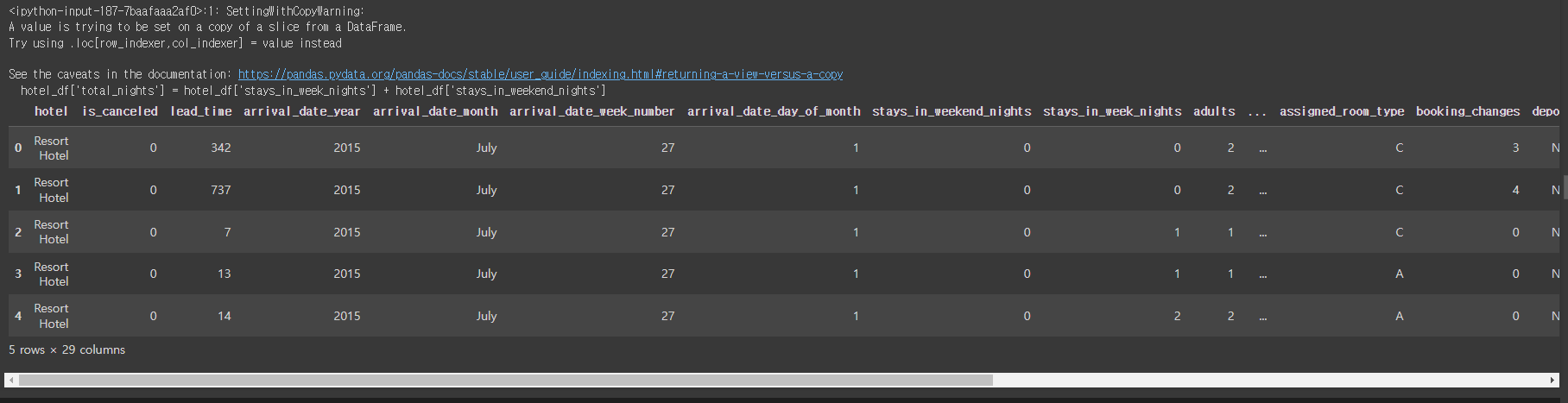Click the 'booking_changes' column header
Image resolution: width=1568 pixels, height=403 pixels.
(x=1468, y=111)
